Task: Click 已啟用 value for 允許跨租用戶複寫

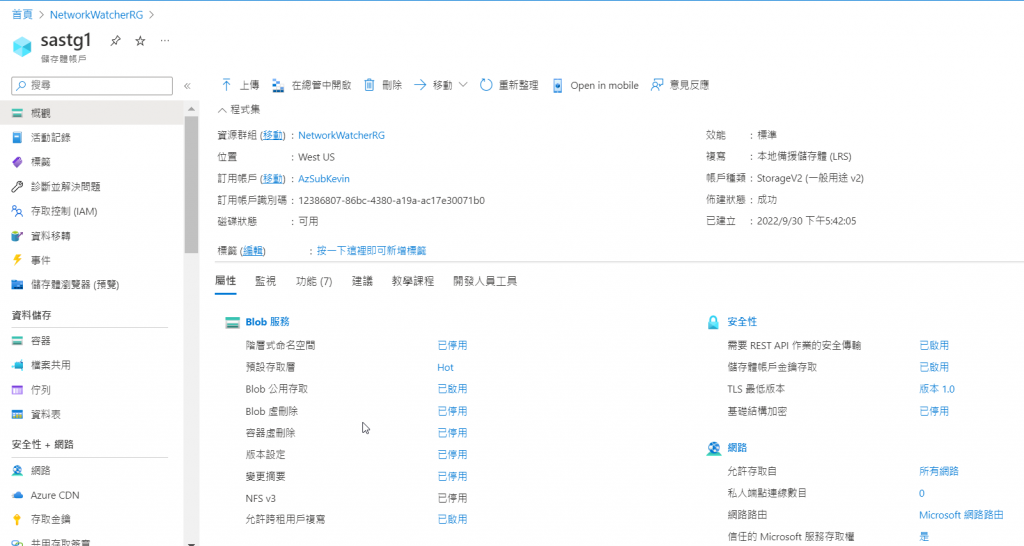Action: click(x=453, y=519)
